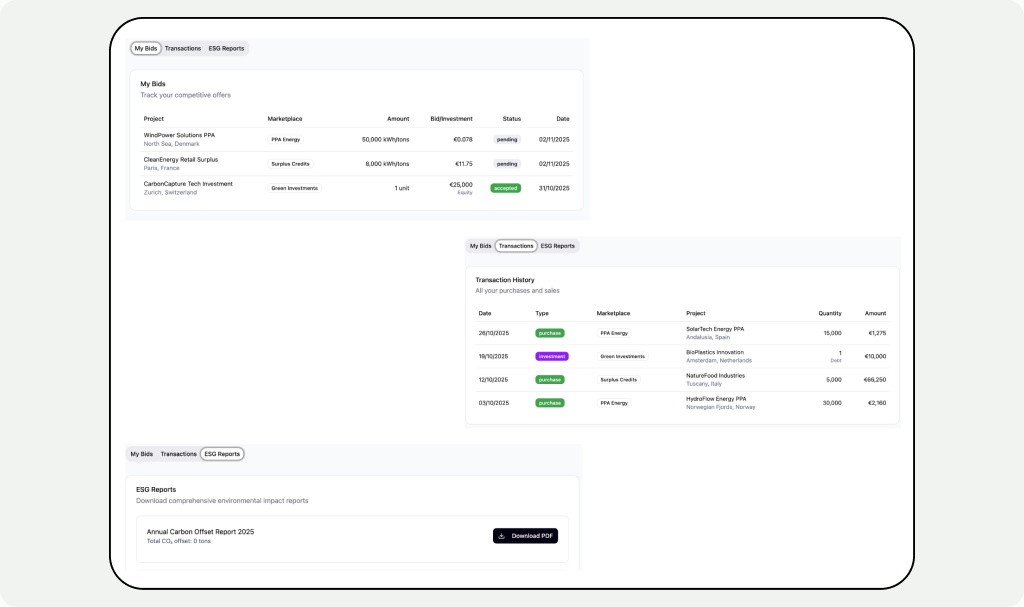This screenshot has width=1024, height=607.
Task: Click purchase badge in 26/10/2025 row
Action: click(550, 333)
